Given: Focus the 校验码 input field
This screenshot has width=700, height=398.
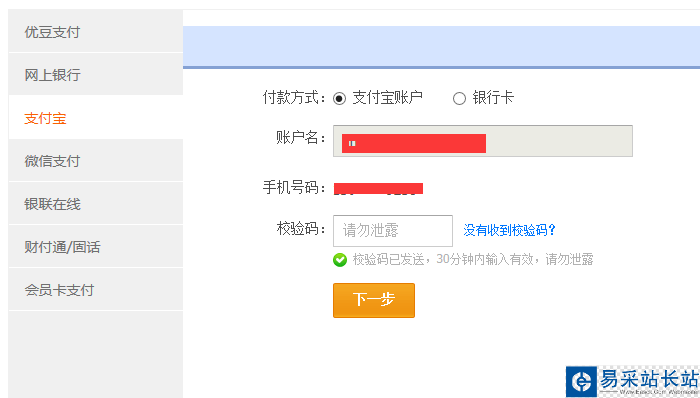Looking at the screenshot, I should pyautogui.click(x=393, y=231).
